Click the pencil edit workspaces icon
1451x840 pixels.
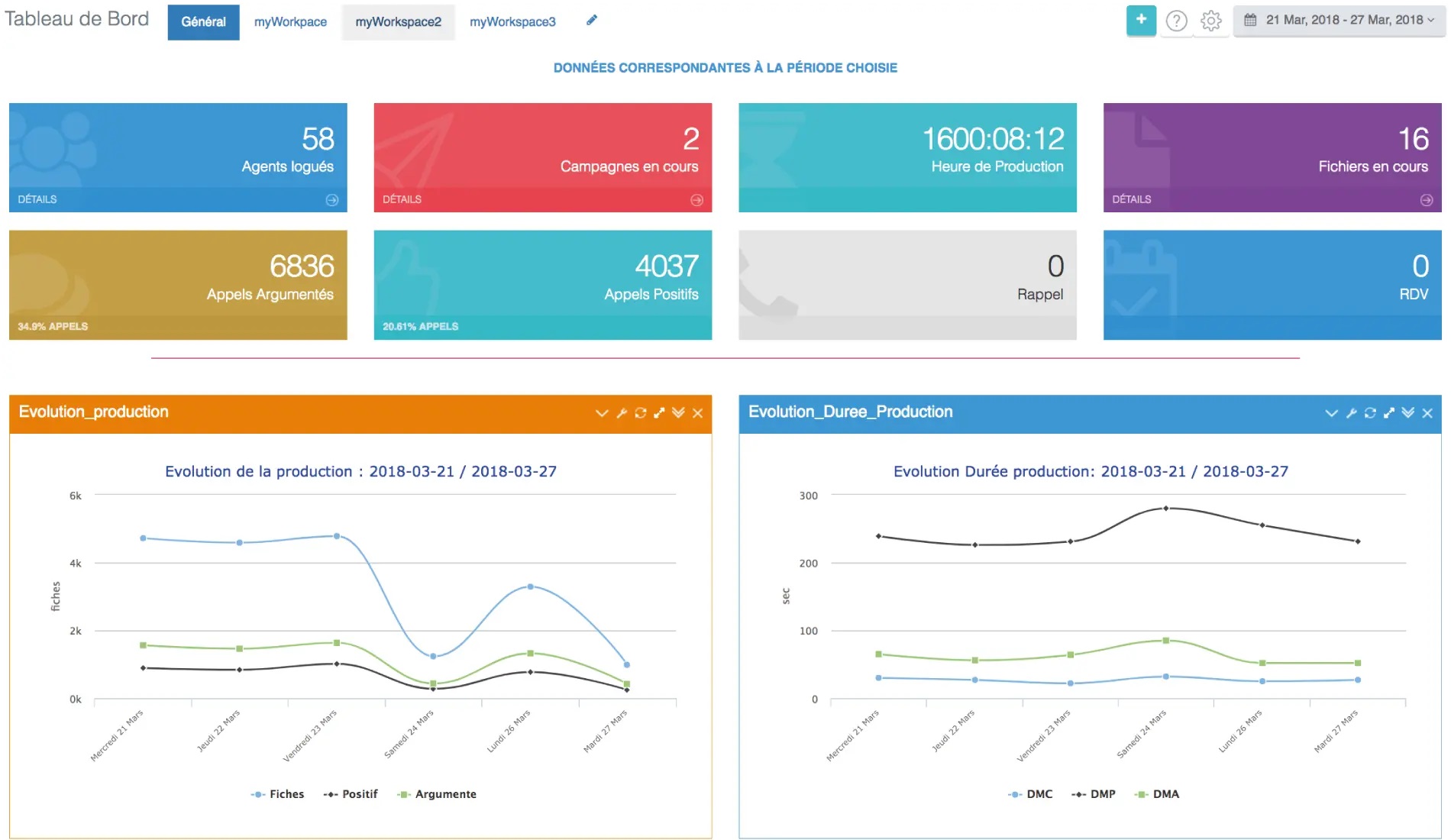[x=591, y=21]
